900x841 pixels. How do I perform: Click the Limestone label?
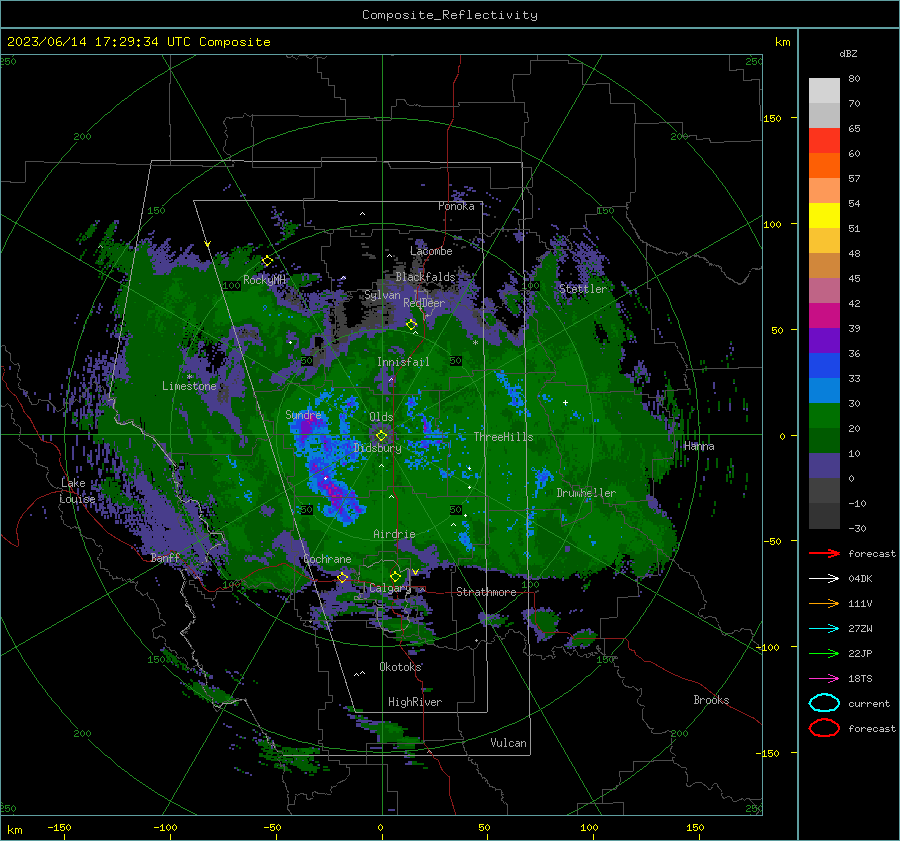tap(189, 386)
